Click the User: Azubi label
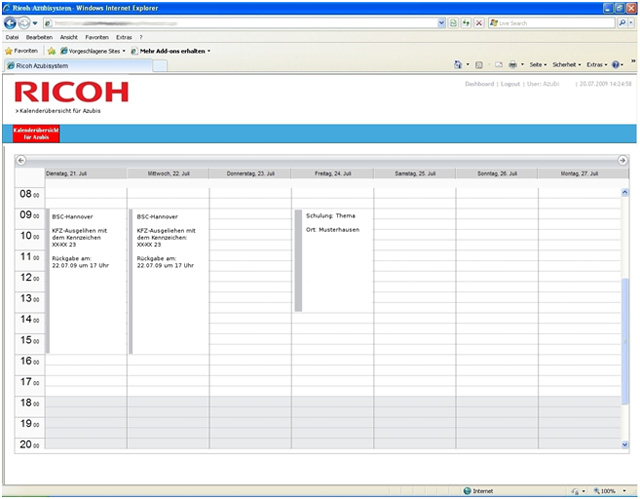Image resolution: width=640 pixels, height=499 pixels. [543, 84]
